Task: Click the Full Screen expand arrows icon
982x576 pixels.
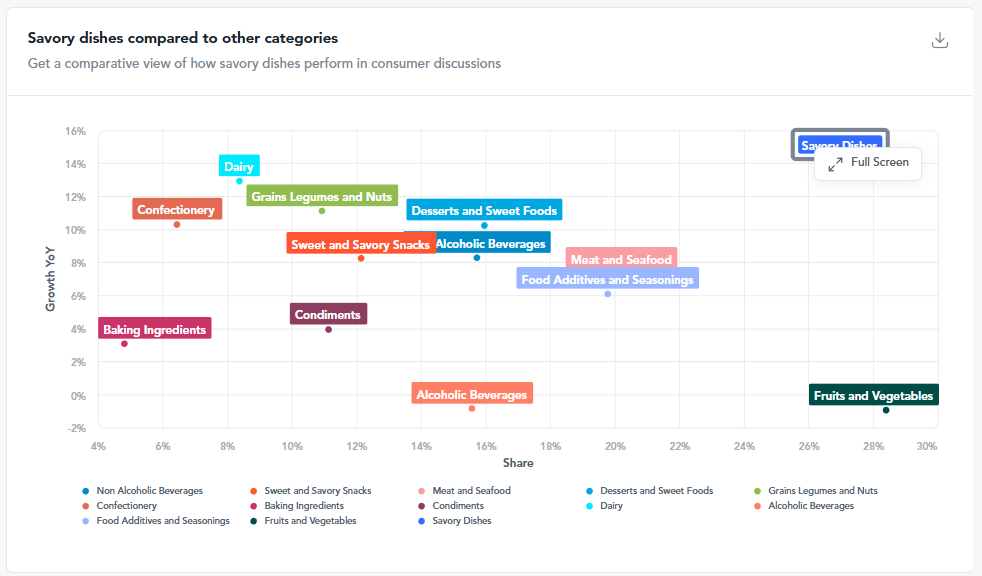Action: (x=835, y=164)
